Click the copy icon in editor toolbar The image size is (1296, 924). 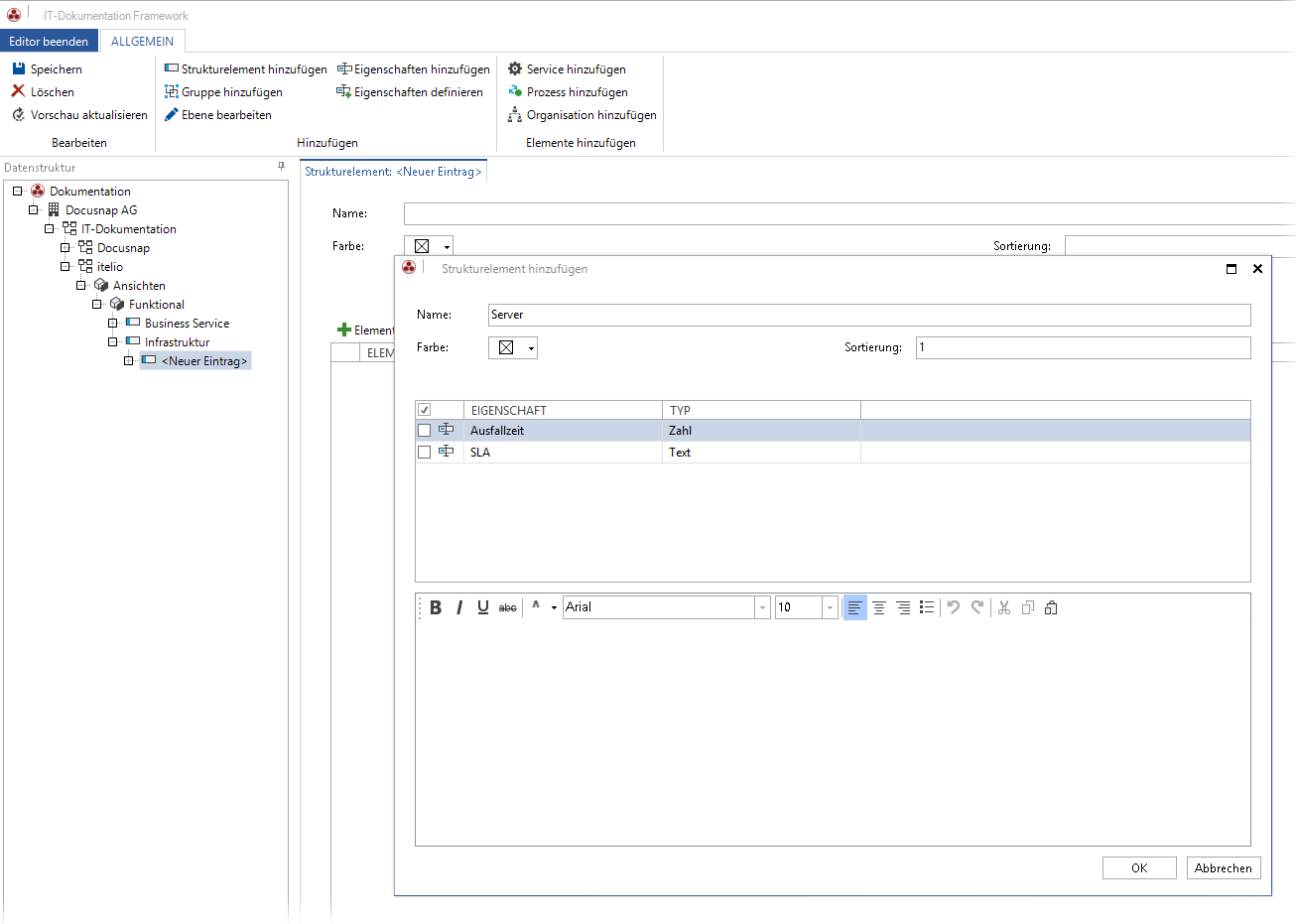[x=1028, y=607]
